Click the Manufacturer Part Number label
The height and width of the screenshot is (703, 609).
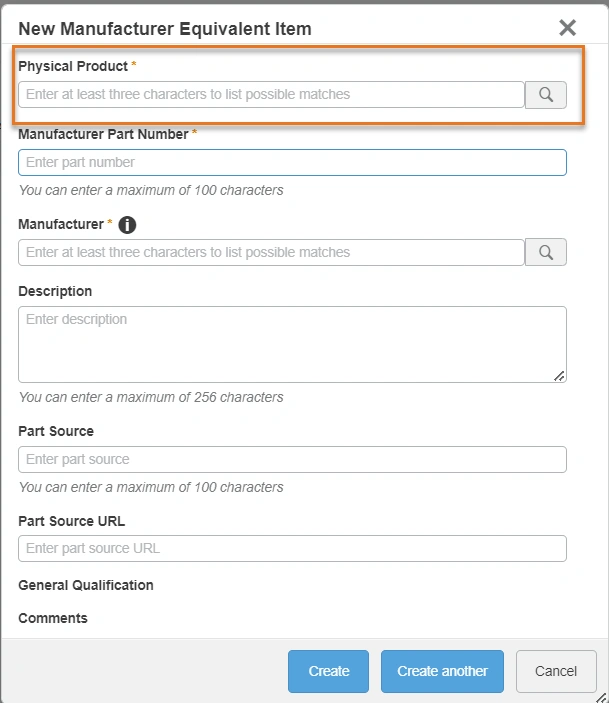tap(103, 134)
